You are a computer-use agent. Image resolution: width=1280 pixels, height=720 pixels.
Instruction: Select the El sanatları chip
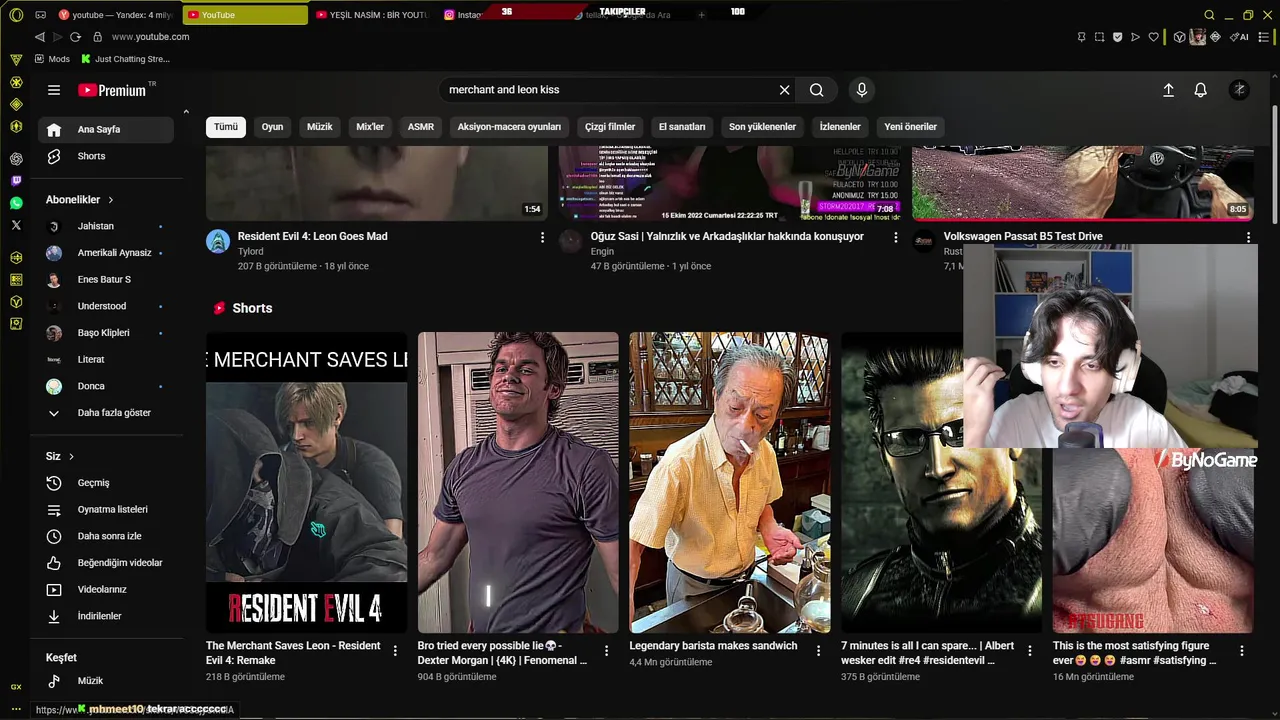tap(682, 127)
